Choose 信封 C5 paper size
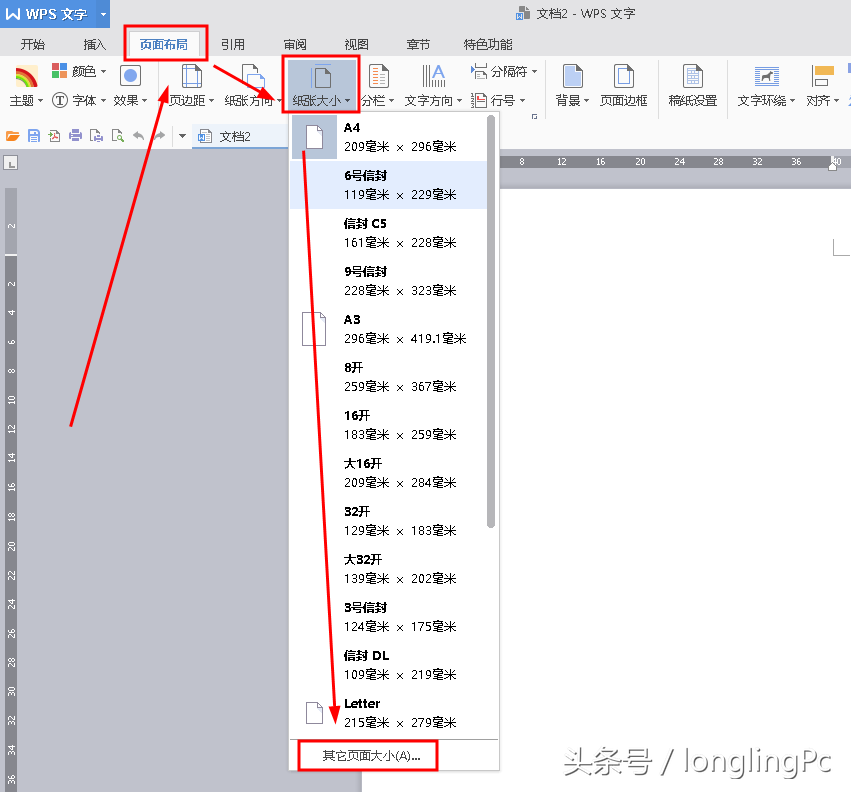Screen dimensions: 851x792 389,233
